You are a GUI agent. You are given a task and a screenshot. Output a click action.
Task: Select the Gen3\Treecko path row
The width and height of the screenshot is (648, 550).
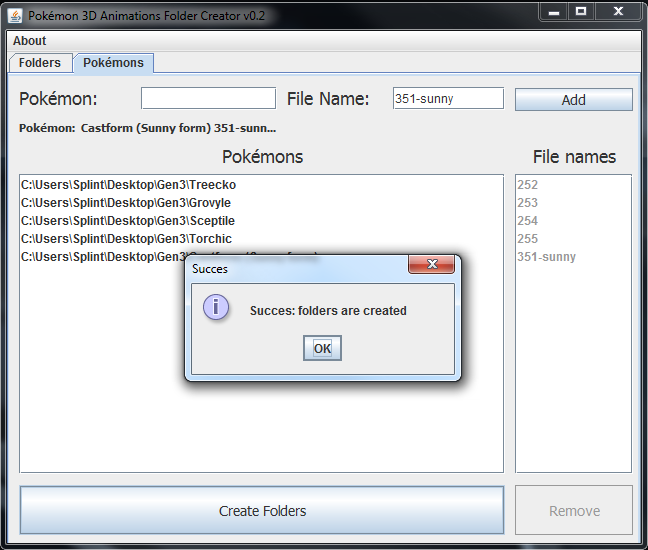(x=261, y=184)
